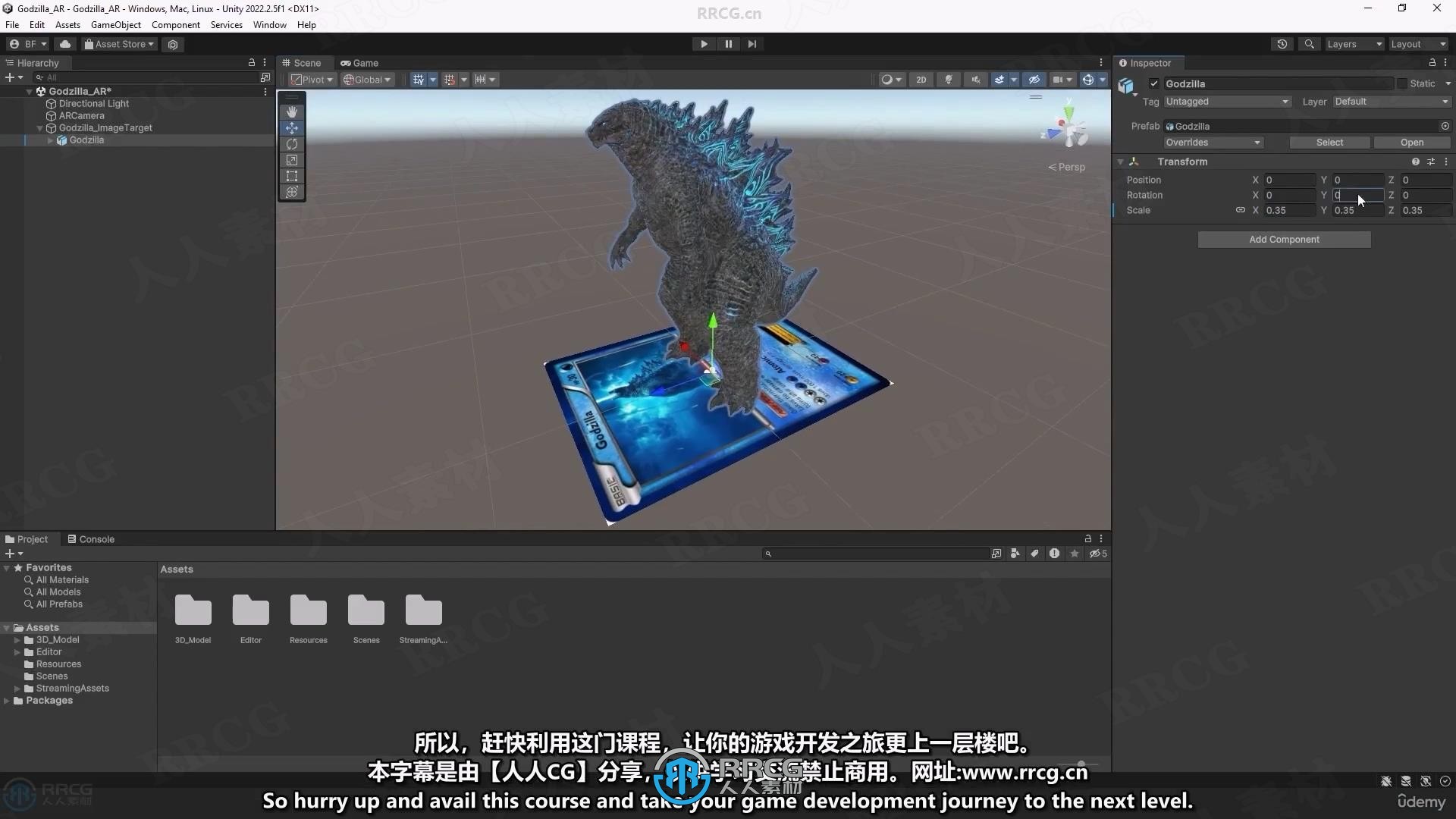Click the Pause button
This screenshot has width=1456, height=819.
coord(728,44)
